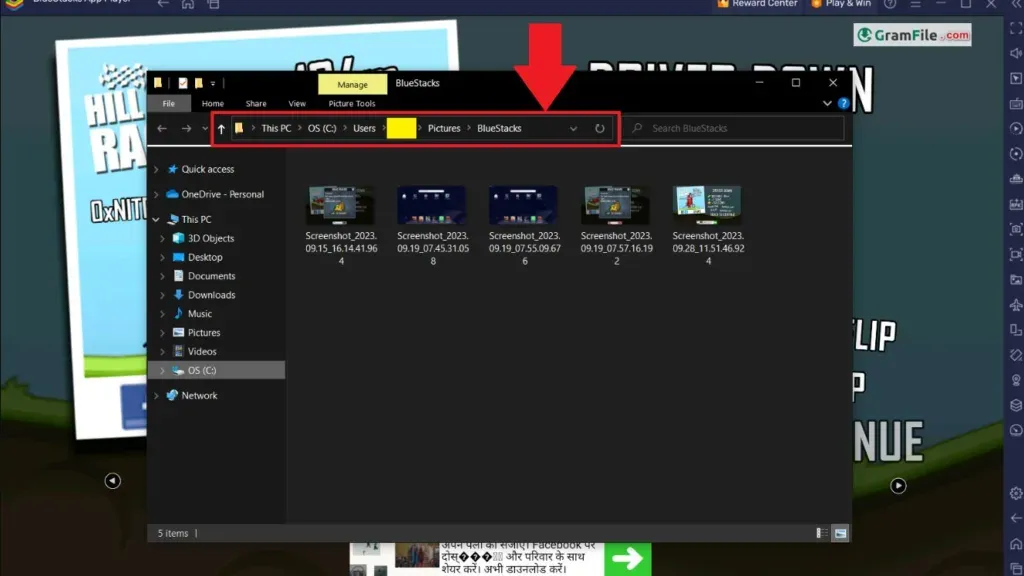
Task: Click green arrow on bottom ad
Action: coord(628,559)
